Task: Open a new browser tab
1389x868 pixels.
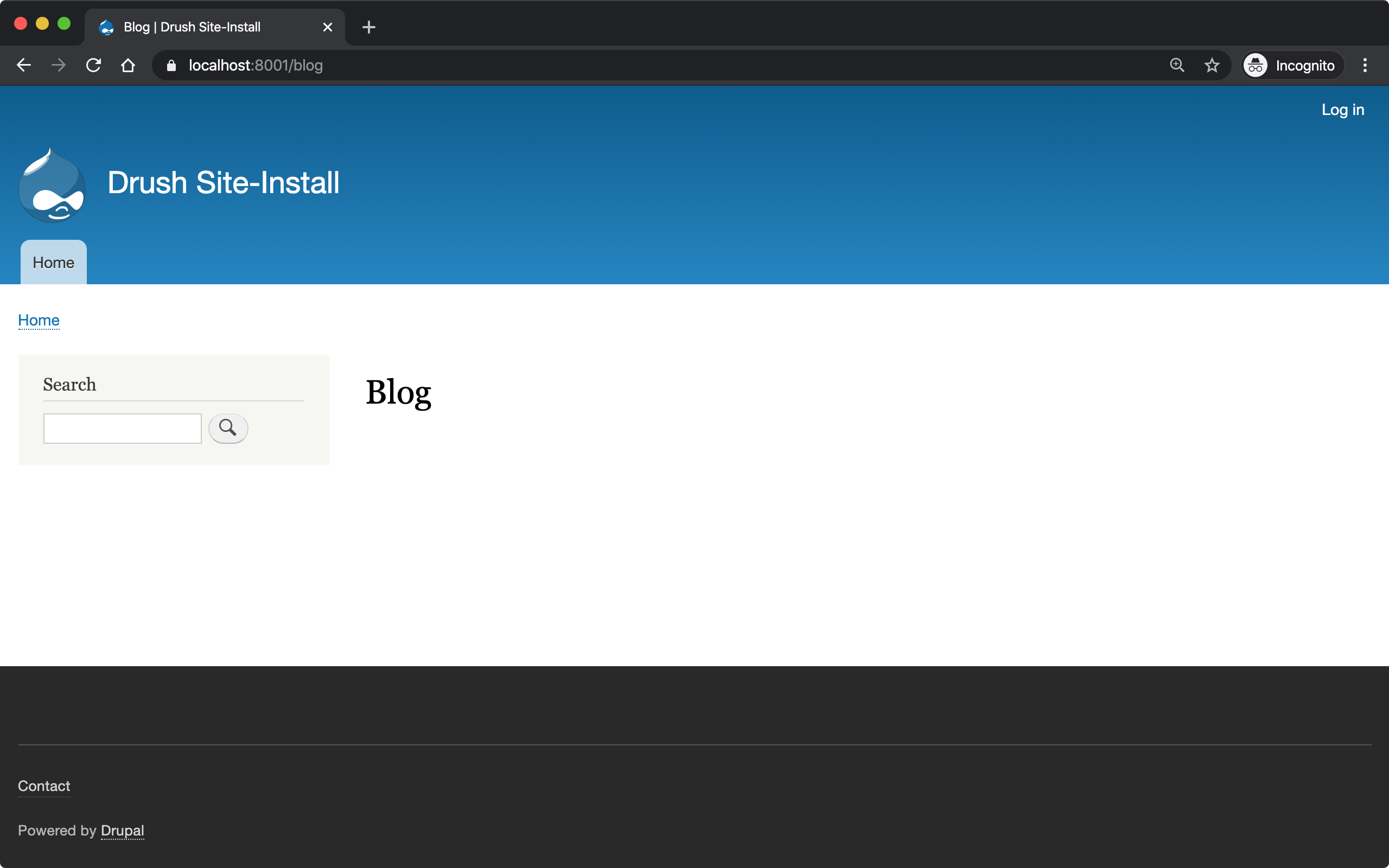Action: tap(368, 27)
